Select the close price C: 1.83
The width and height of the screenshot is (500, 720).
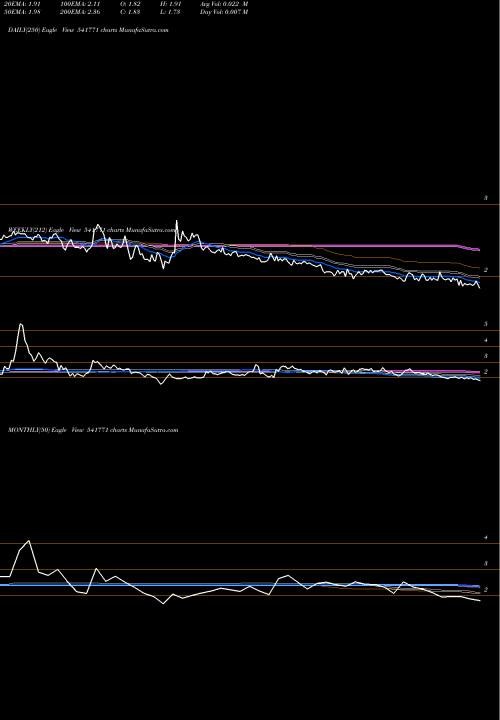130,12
